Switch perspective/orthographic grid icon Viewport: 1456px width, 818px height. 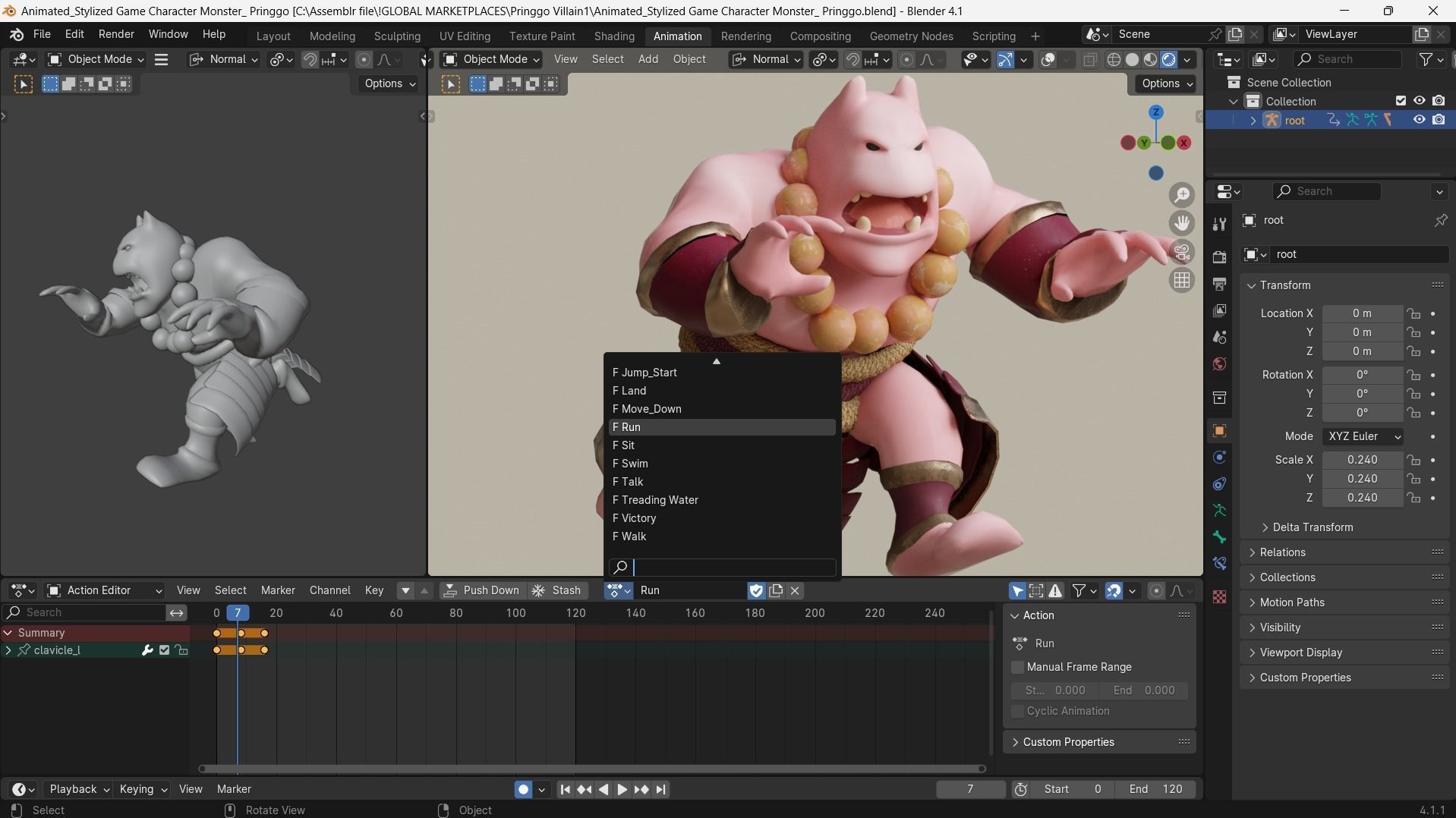tap(1182, 281)
